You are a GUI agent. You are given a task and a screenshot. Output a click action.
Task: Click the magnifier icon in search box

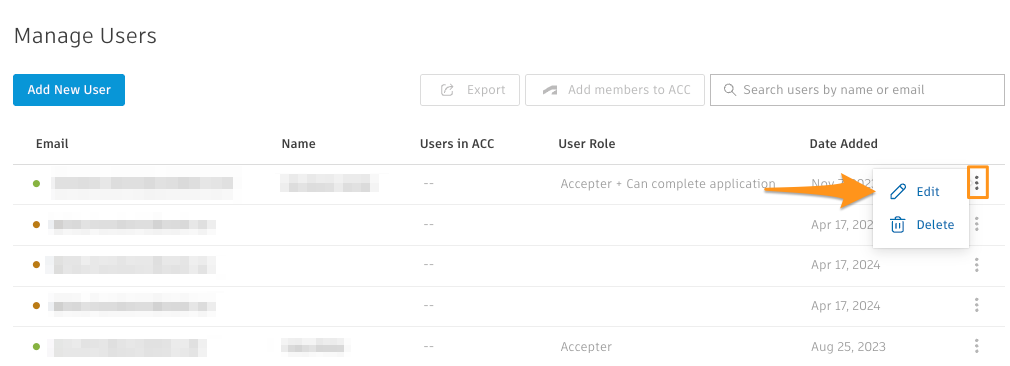click(730, 90)
